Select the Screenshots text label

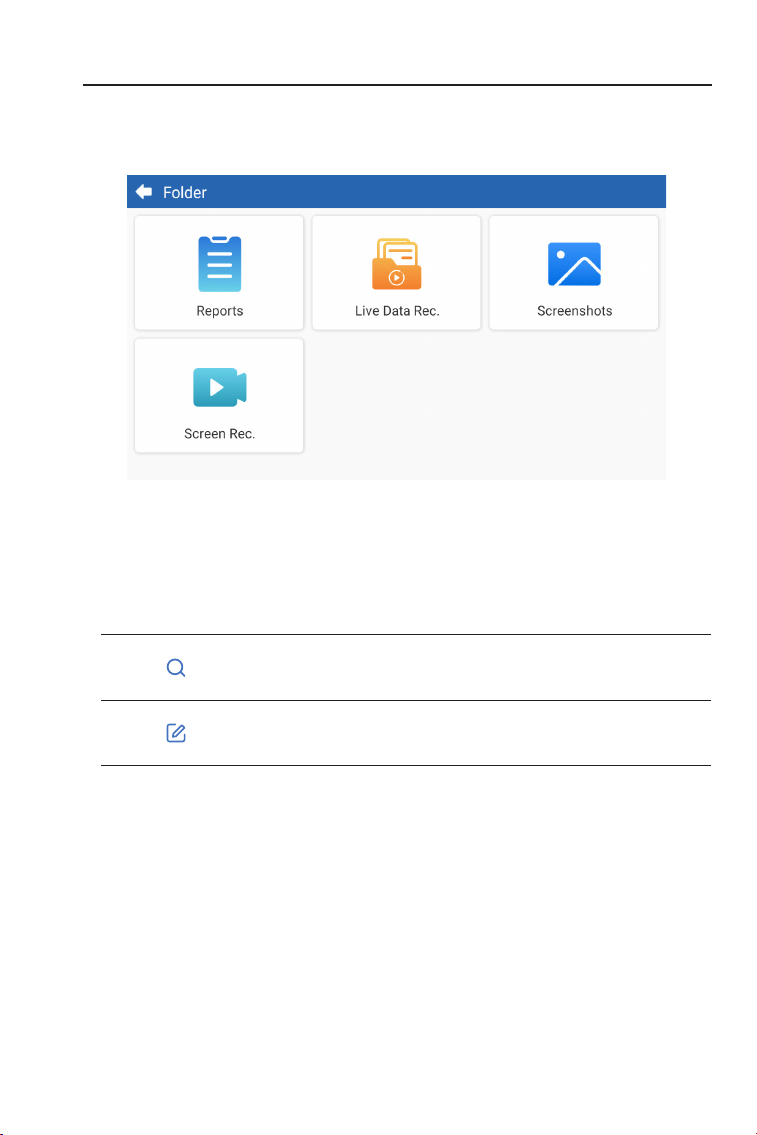[x=575, y=311]
